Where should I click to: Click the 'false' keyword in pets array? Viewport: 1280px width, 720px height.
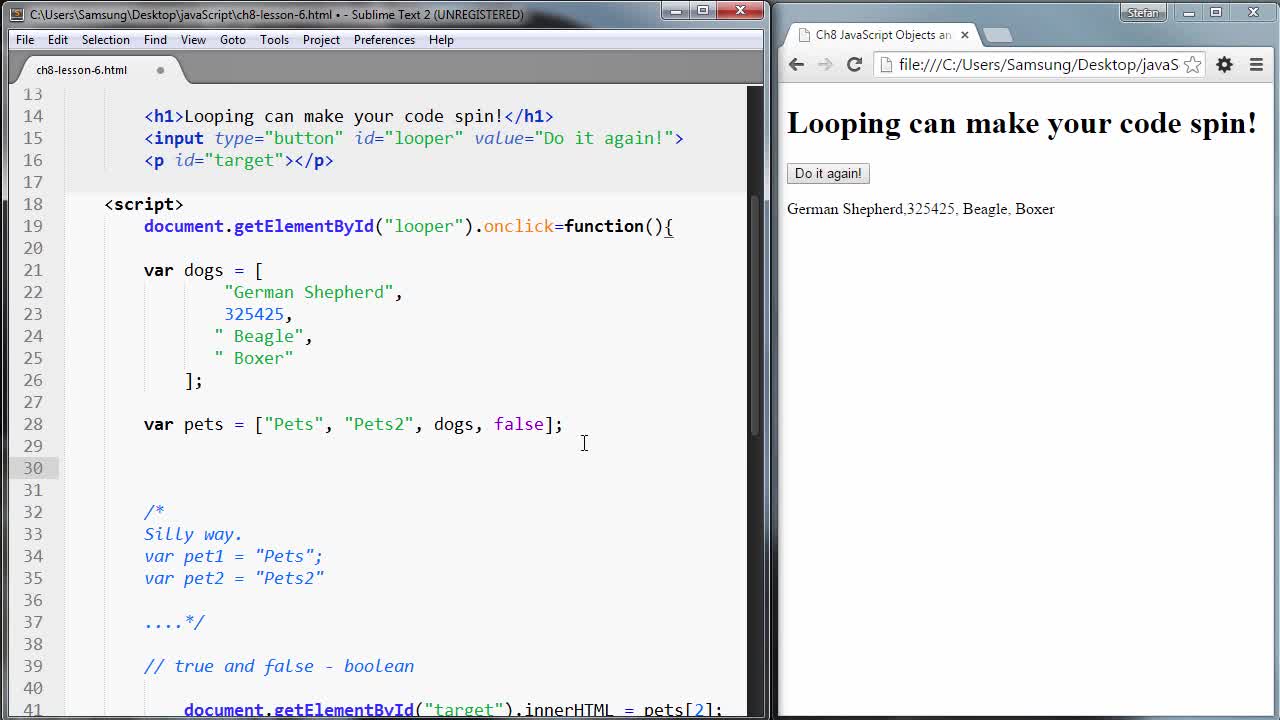[519, 424]
